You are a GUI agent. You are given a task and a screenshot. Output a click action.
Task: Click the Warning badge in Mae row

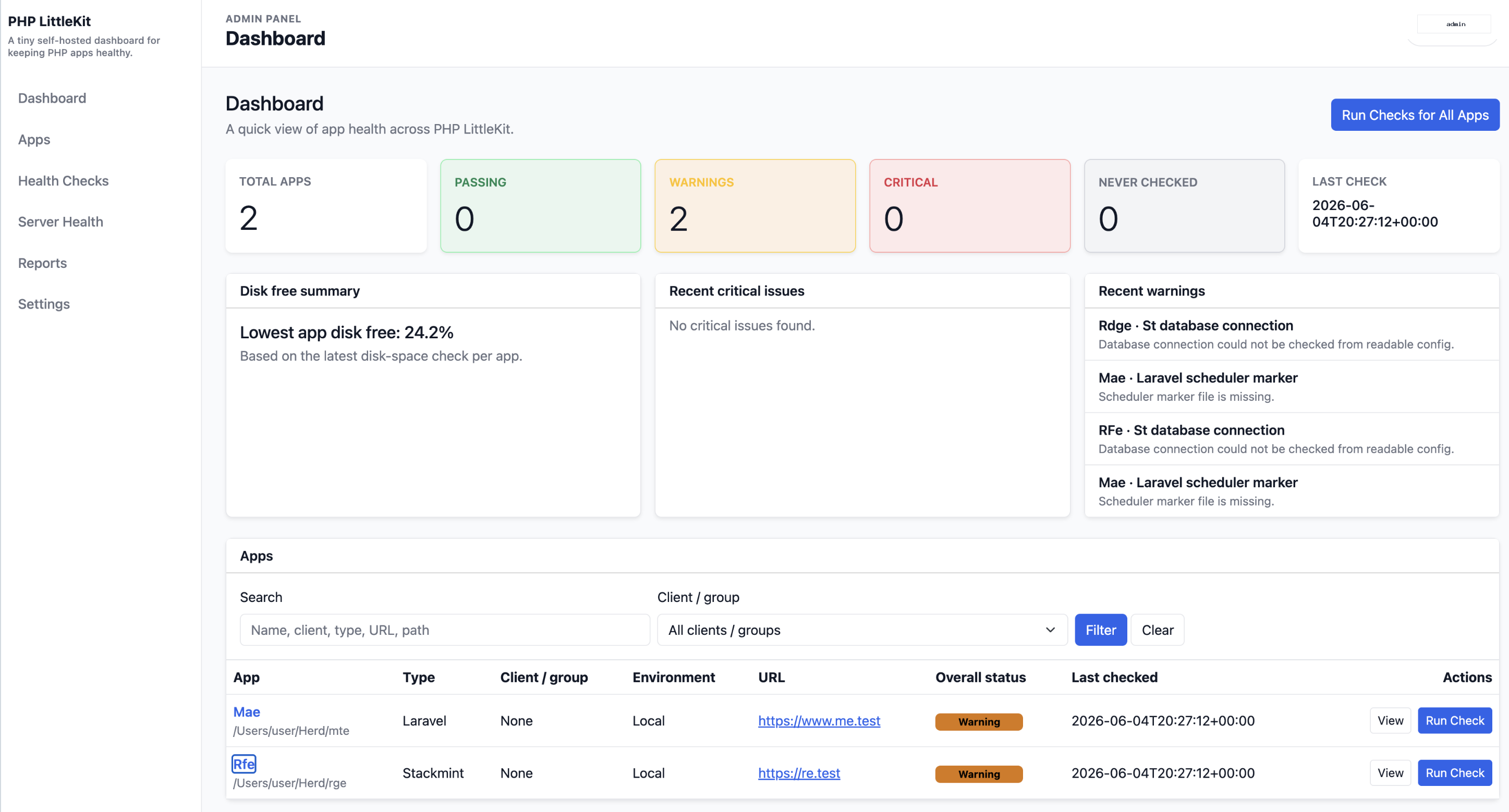[x=979, y=722]
